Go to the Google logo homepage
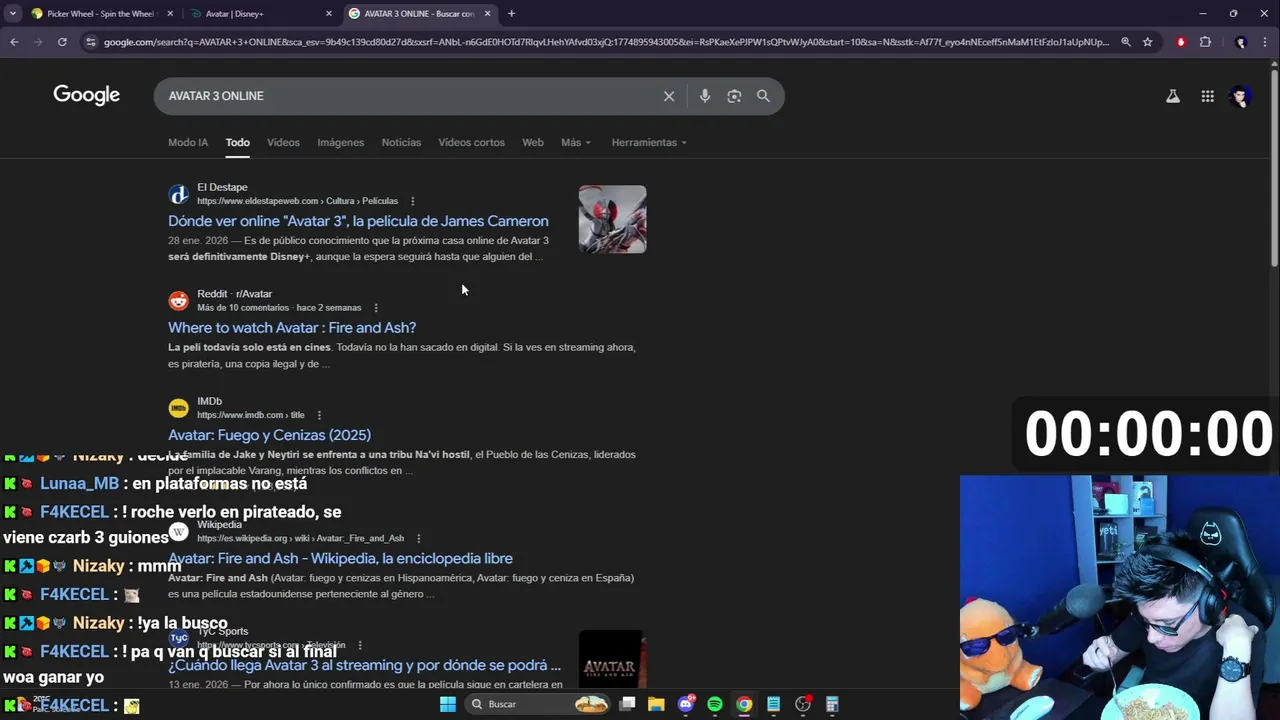The height and width of the screenshot is (720, 1280). tap(86, 95)
